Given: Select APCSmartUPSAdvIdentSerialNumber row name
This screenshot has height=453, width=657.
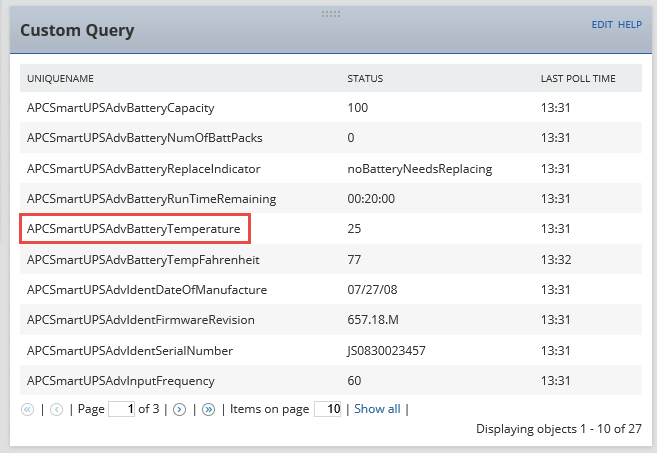Looking at the screenshot, I should (x=130, y=351).
